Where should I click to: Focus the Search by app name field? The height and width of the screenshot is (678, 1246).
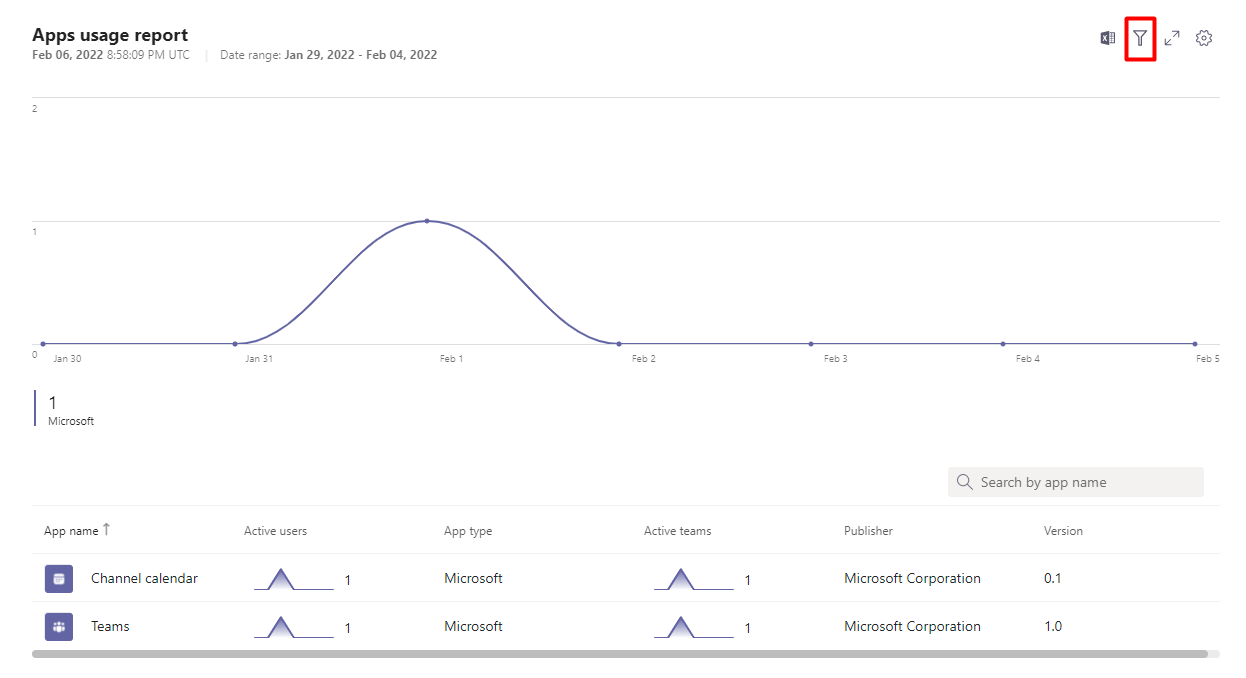click(1076, 482)
